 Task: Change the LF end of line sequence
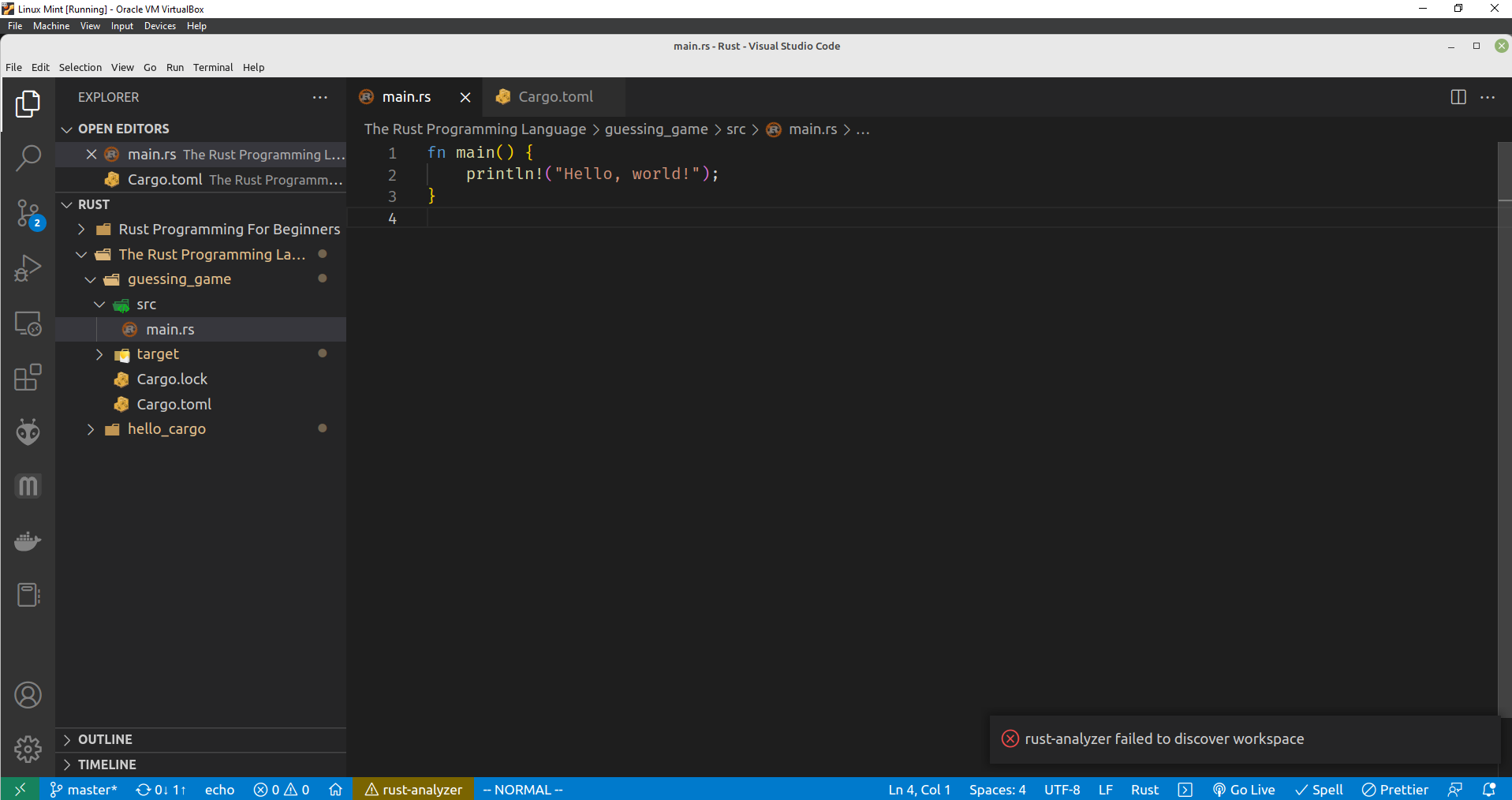(x=1106, y=789)
